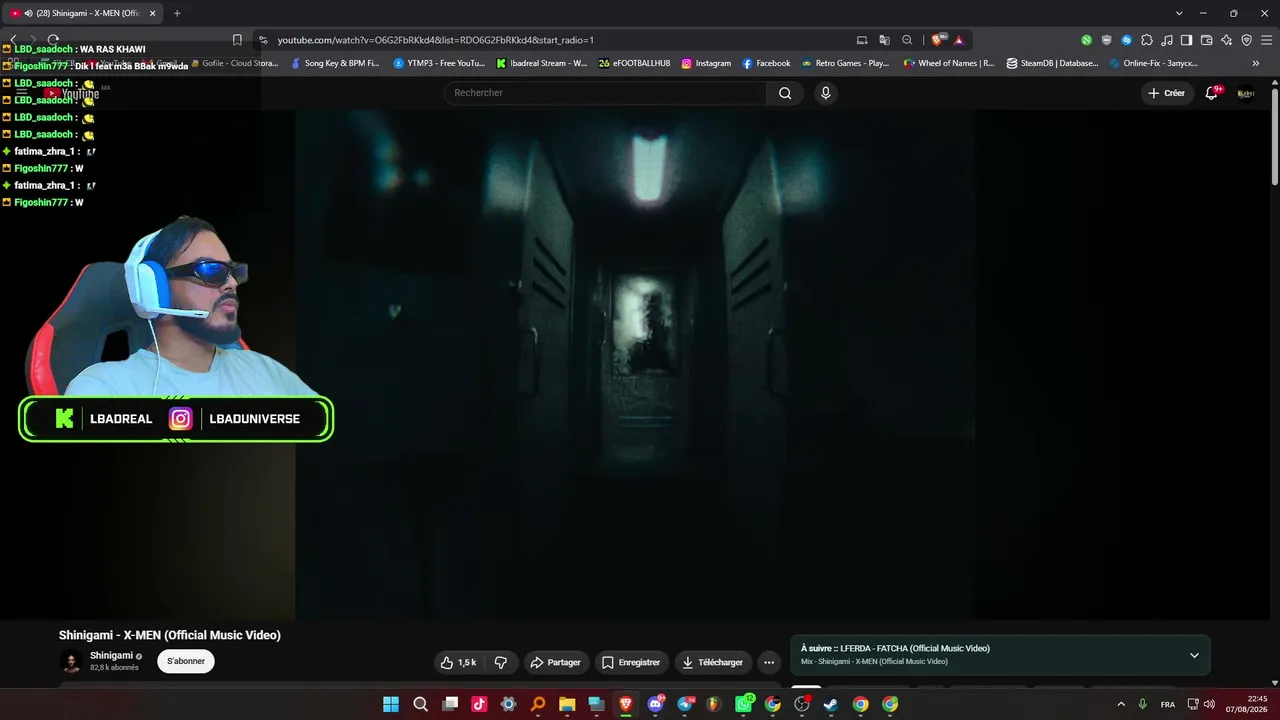Open Brave VPN shield icon
This screenshot has width=1280, height=720.
coord(1246,40)
